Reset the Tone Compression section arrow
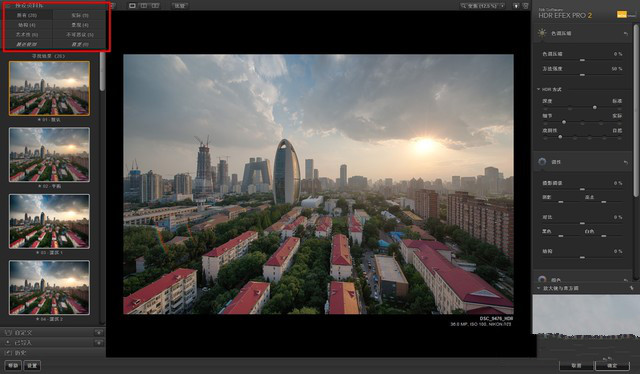Viewport: 640px width, 374px height. [x=626, y=33]
